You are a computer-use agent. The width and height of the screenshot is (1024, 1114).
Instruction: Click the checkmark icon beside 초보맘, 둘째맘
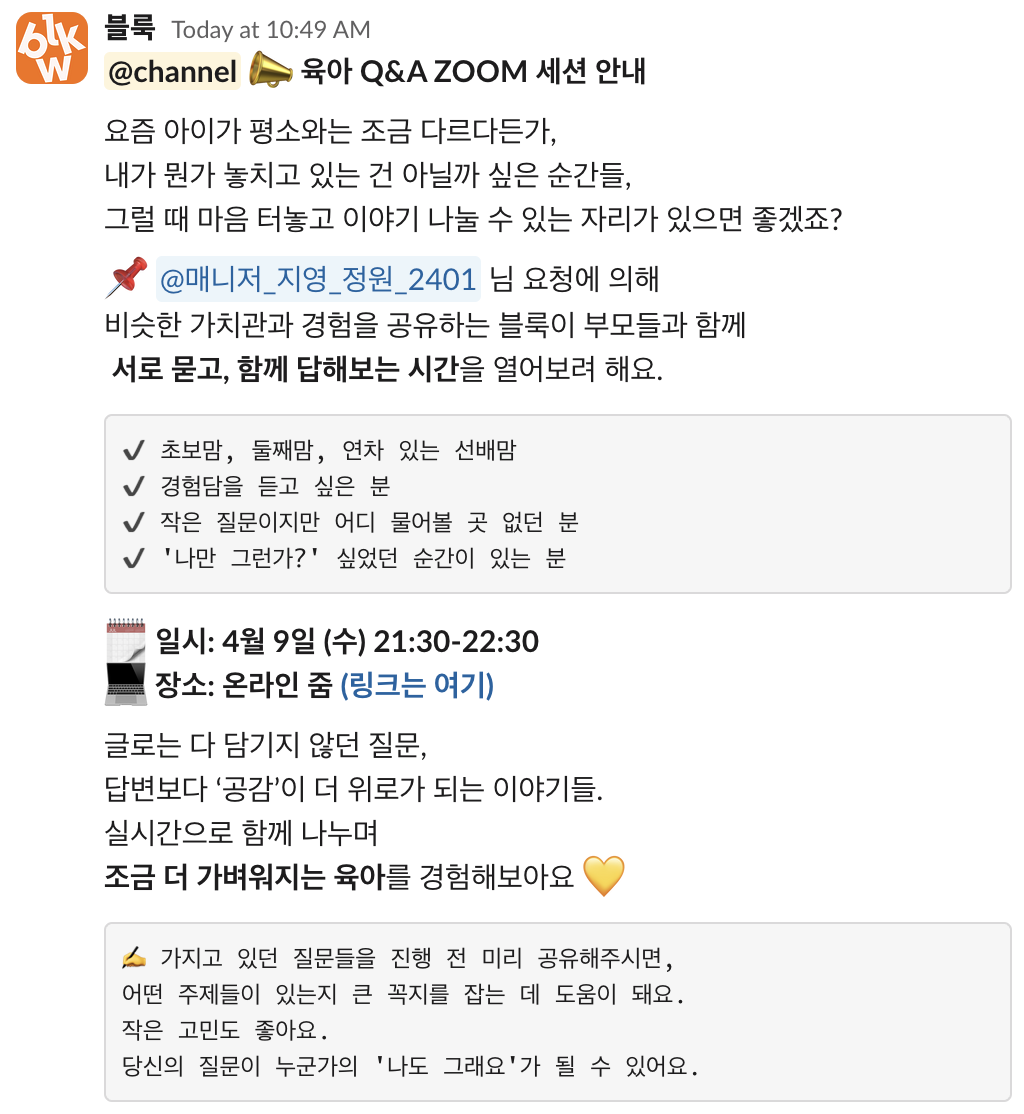point(135,450)
